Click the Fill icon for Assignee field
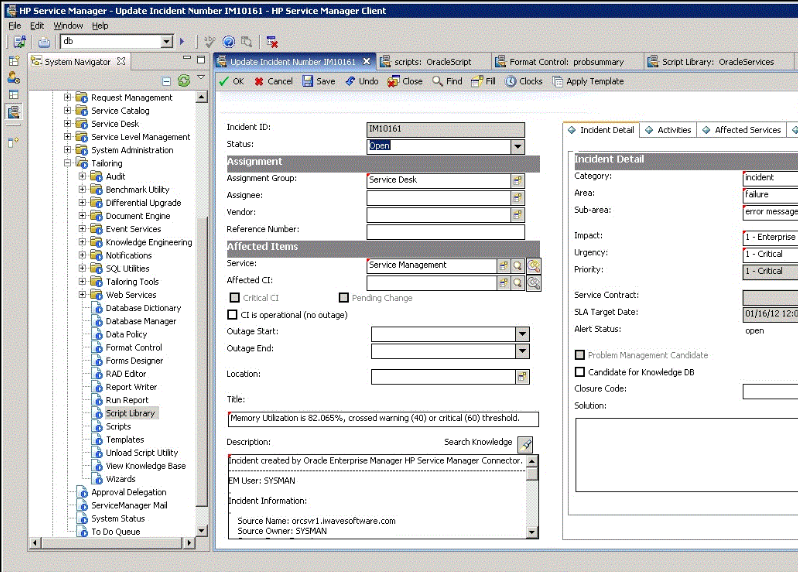This screenshot has width=798, height=572. 517,197
